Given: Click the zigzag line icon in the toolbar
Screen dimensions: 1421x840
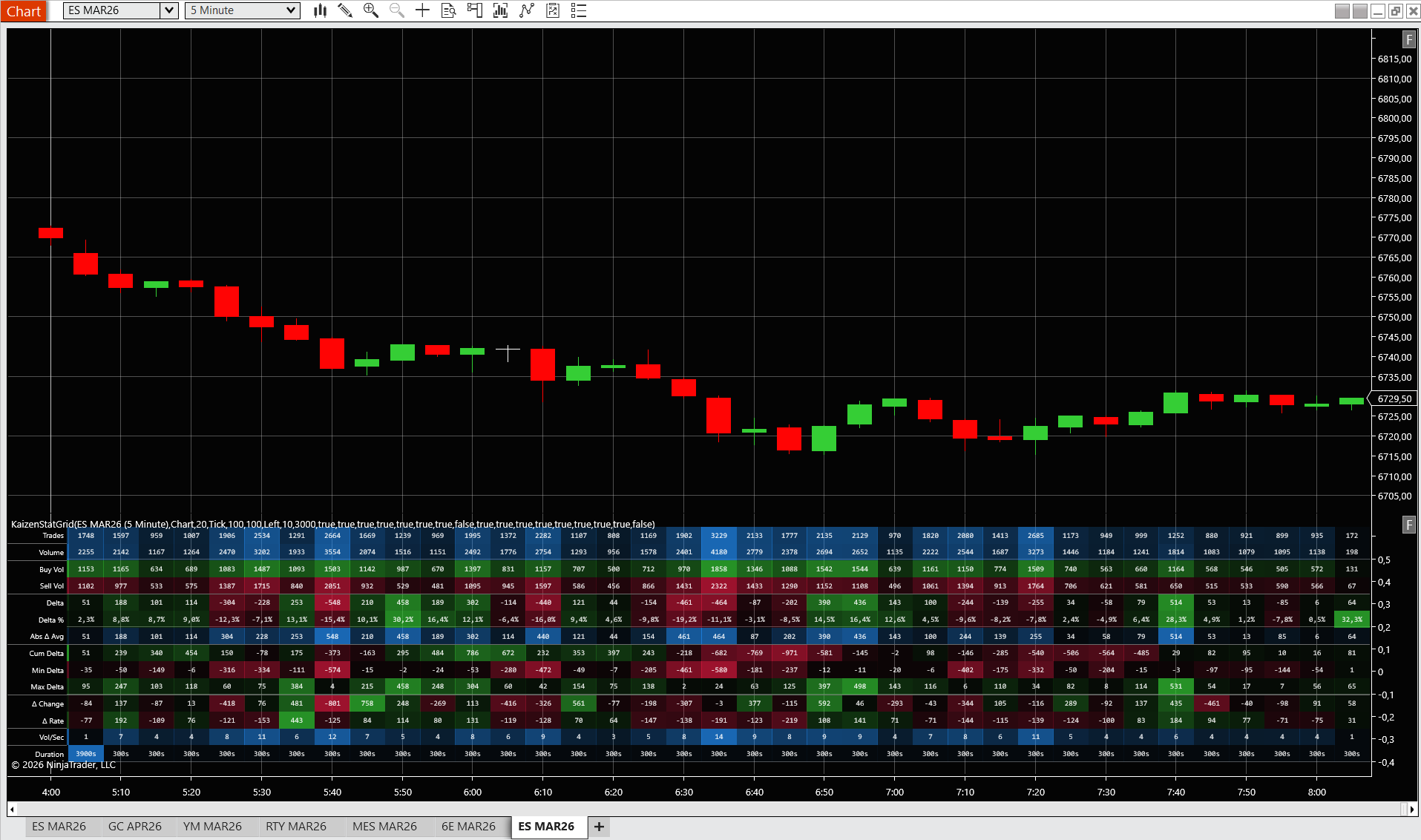Looking at the screenshot, I should 526,10.
